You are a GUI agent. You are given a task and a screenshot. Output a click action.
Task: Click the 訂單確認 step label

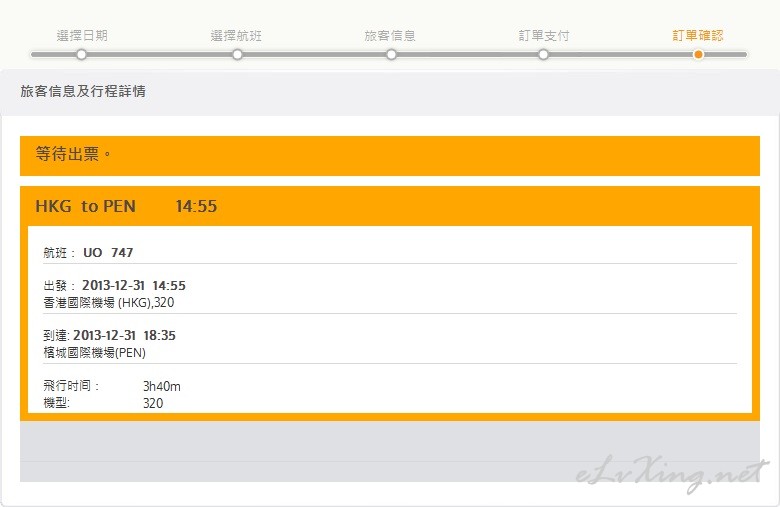coord(698,35)
